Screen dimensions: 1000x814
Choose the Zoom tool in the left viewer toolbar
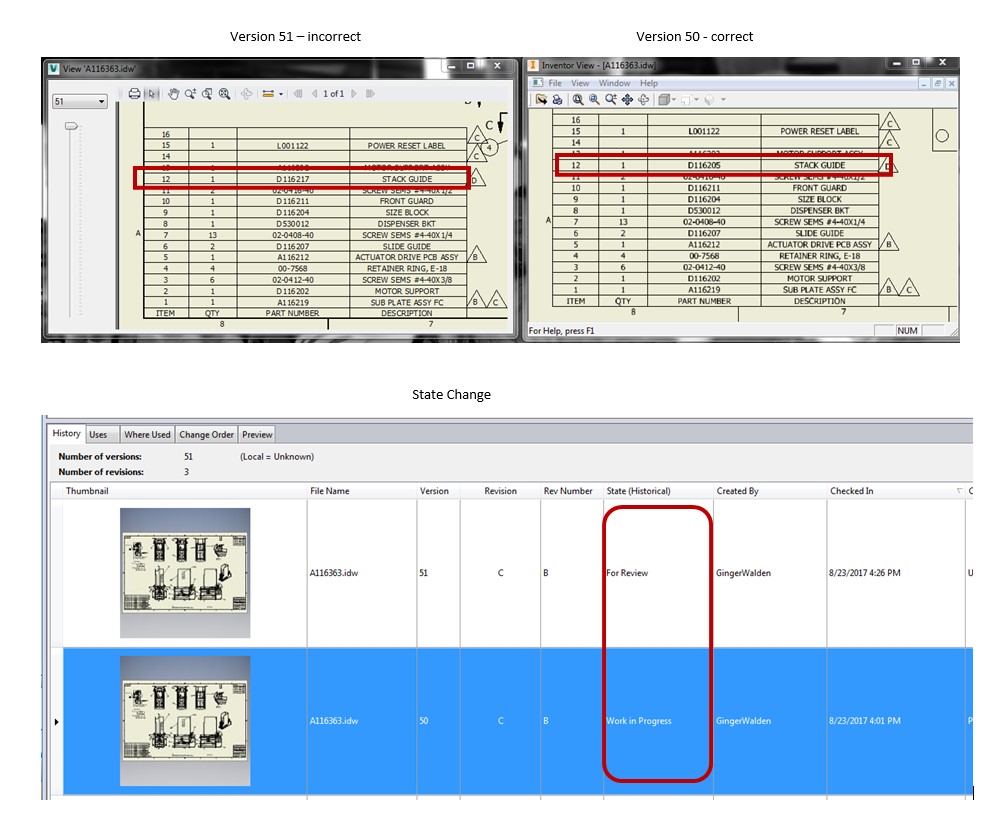[191, 94]
